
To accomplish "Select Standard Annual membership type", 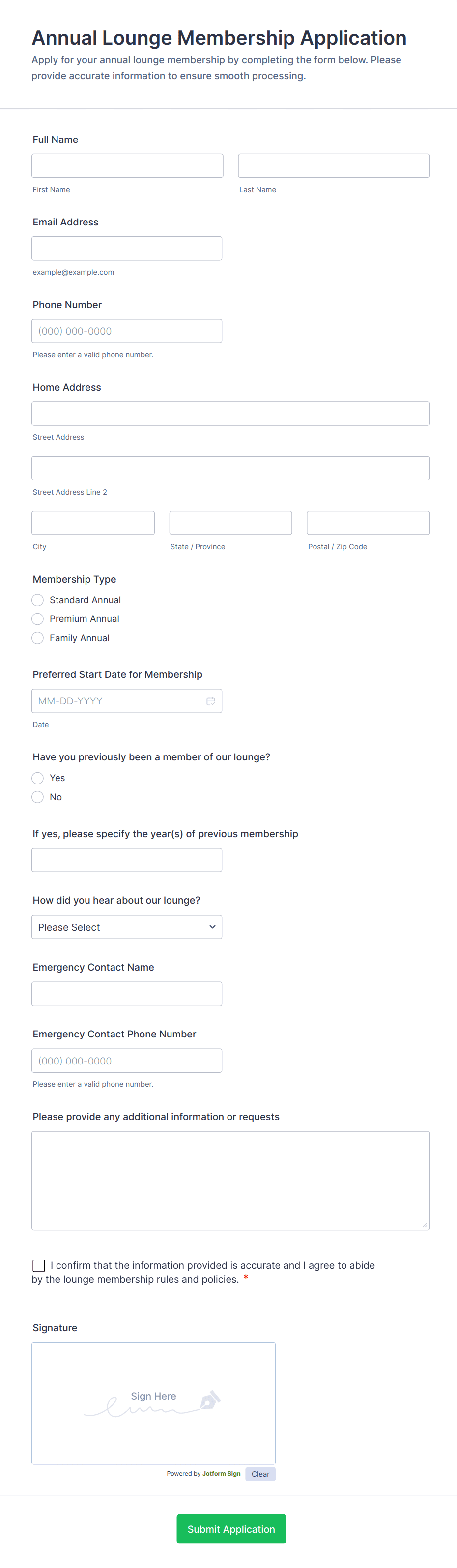I will 38,600.
